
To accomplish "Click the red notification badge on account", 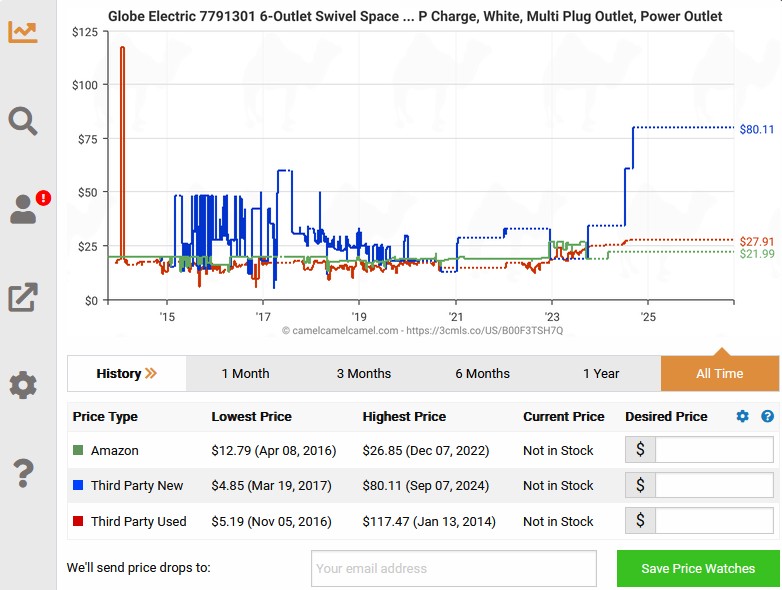I will tap(43, 198).
